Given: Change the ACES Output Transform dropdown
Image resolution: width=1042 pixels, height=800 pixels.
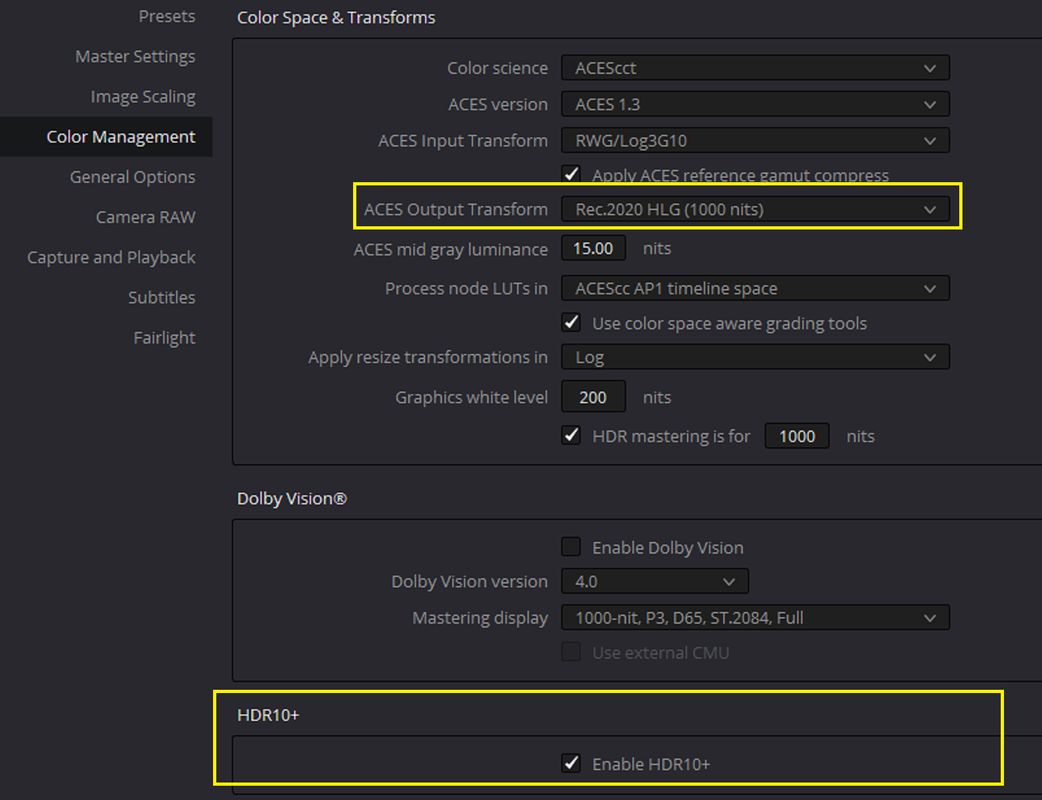Looking at the screenshot, I should (x=755, y=209).
